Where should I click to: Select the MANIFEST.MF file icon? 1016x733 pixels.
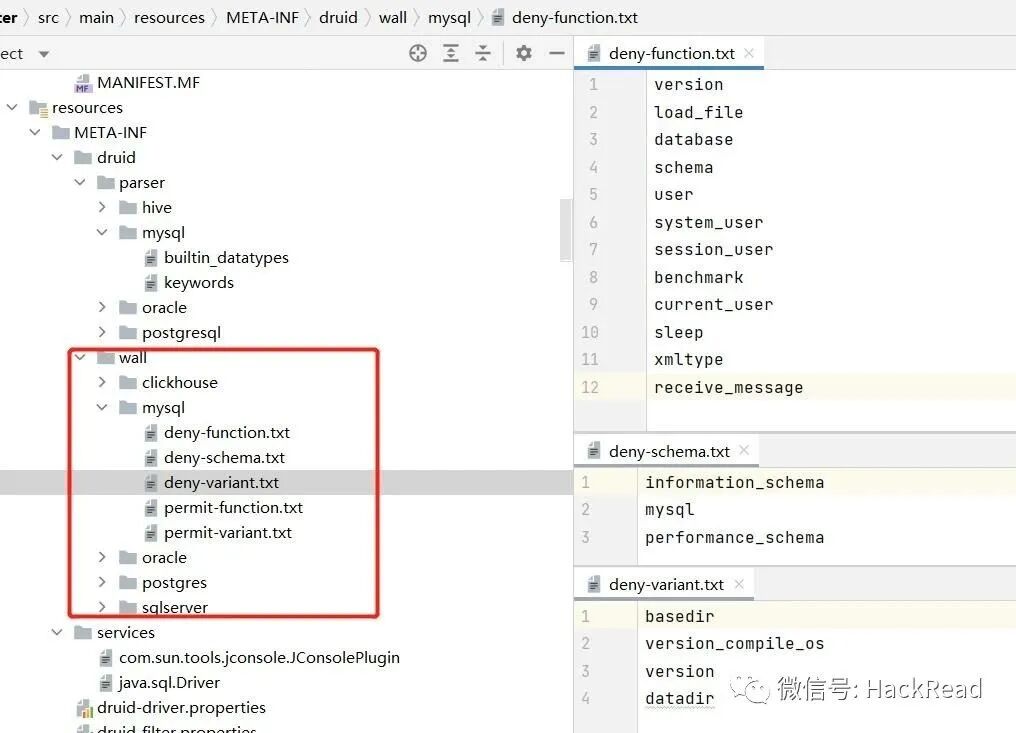(x=83, y=84)
